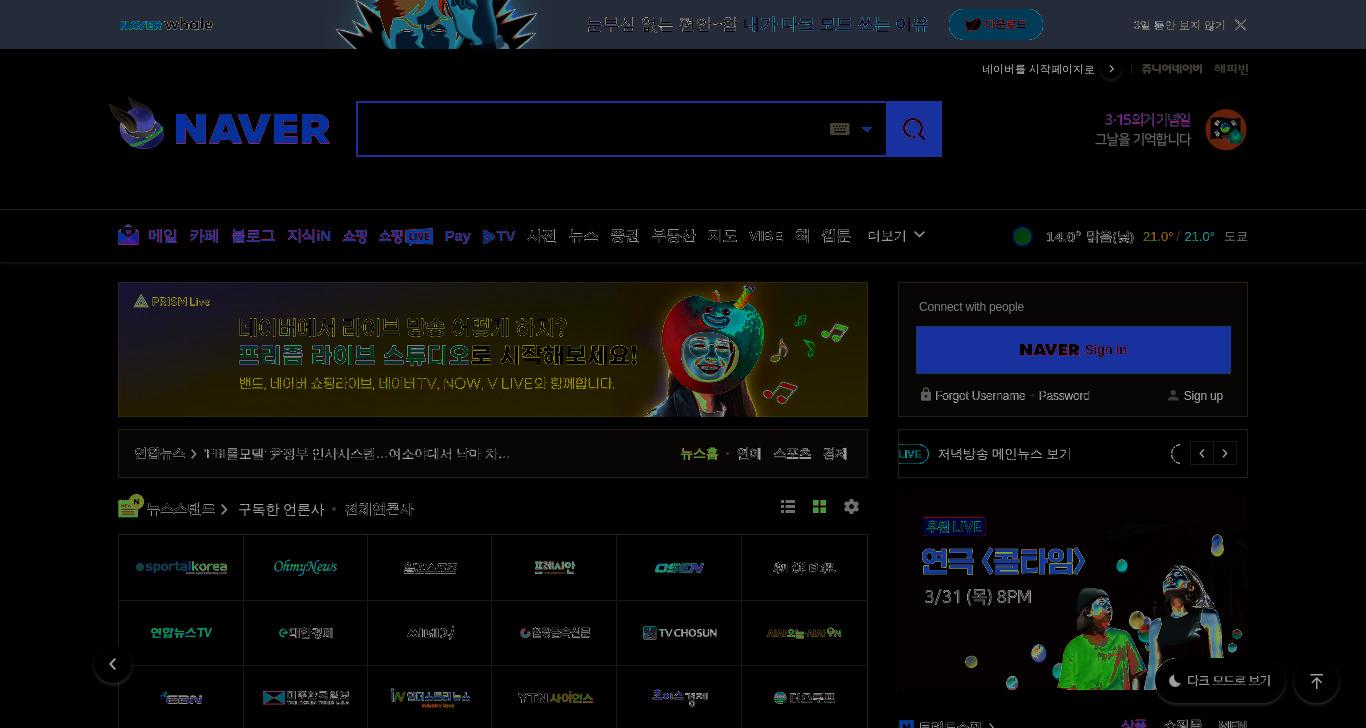The width and height of the screenshot is (1366, 728).
Task: Expand 더보기 services menu
Action: click(896, 236)
